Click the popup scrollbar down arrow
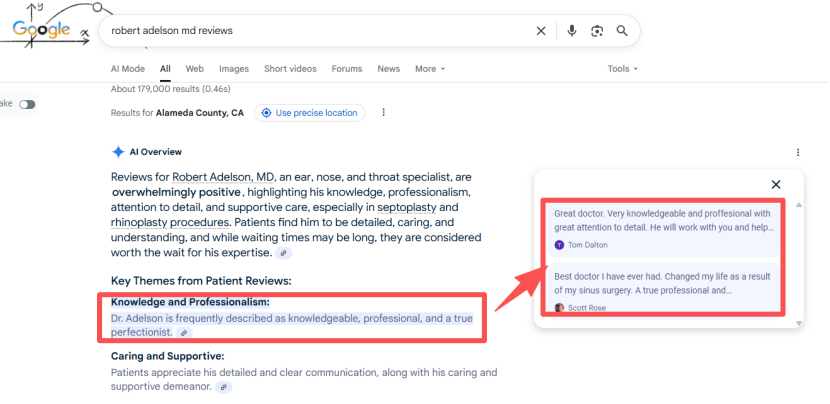The image size is (830, 404). (x=798, y=323)
